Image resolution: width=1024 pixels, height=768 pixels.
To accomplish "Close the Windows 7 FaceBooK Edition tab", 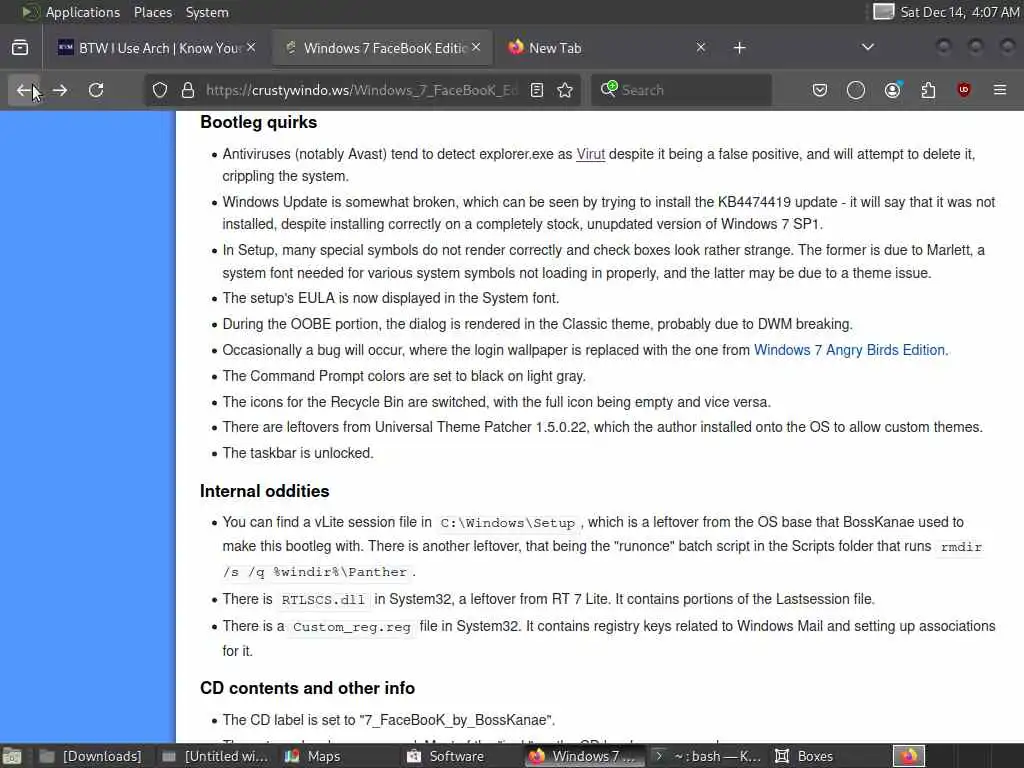I will (476, 48).
